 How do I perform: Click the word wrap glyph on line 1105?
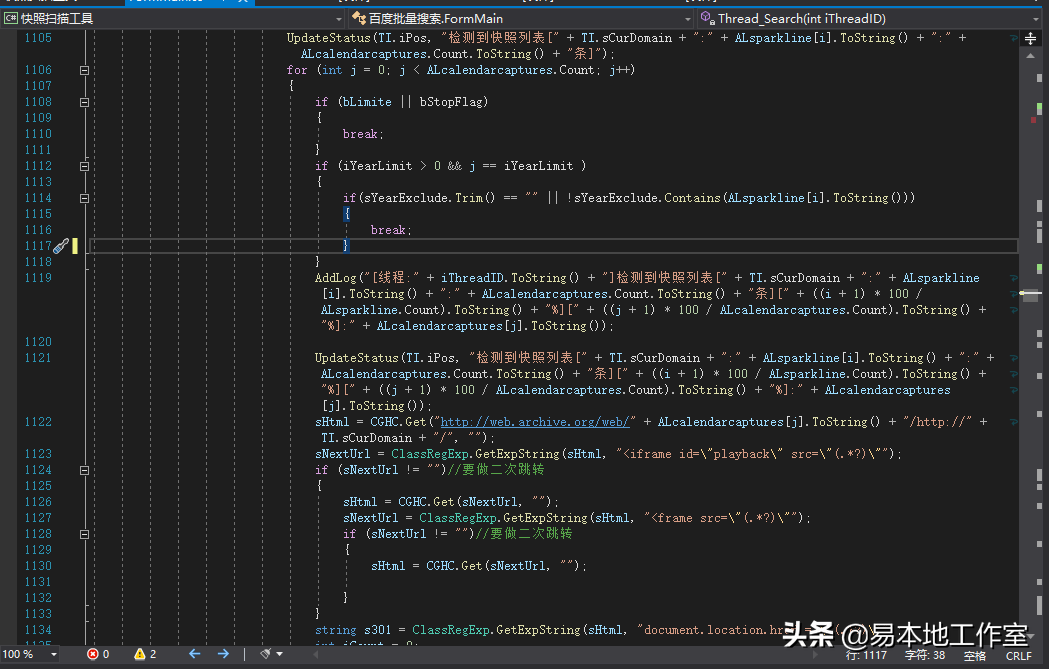click(x=1014, y=39)
